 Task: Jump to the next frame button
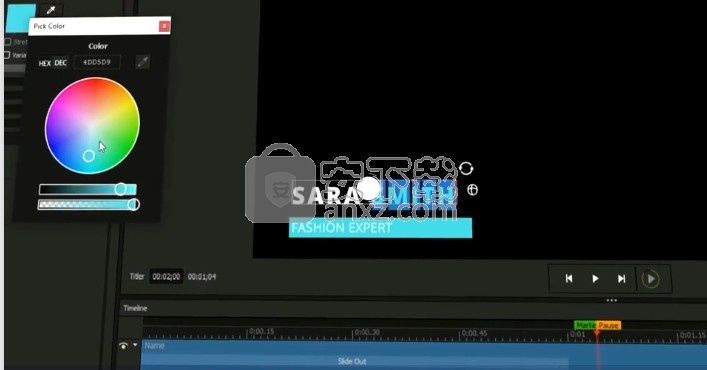621,279
